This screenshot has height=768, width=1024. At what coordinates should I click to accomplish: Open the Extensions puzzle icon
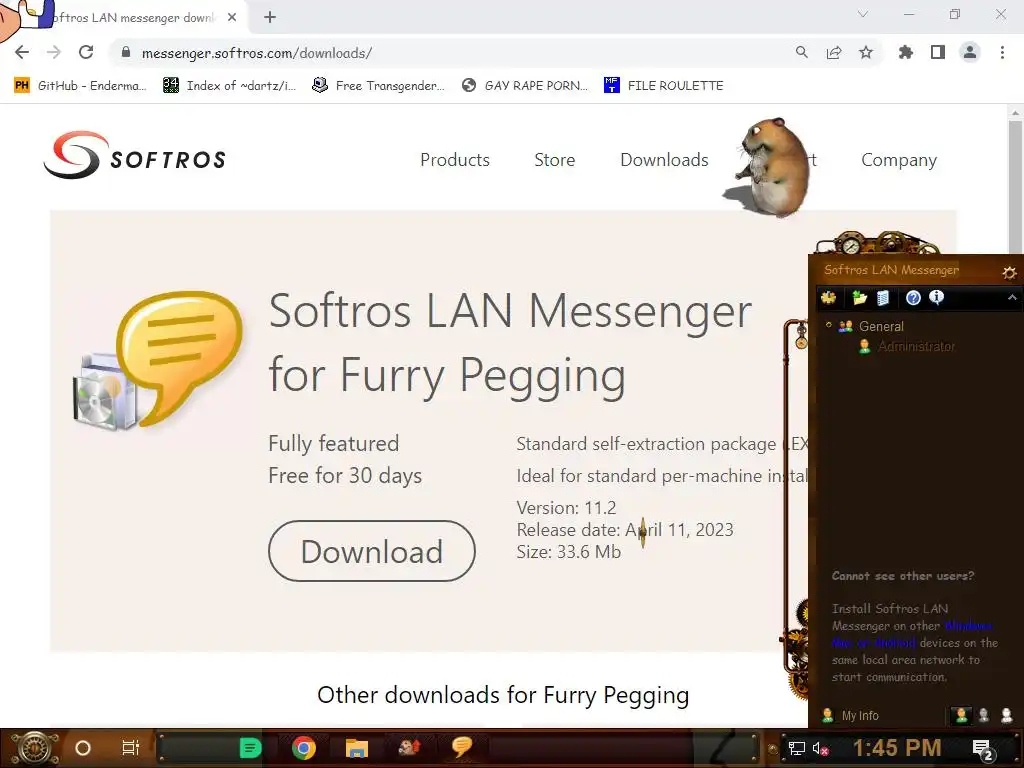click(905, 52)
